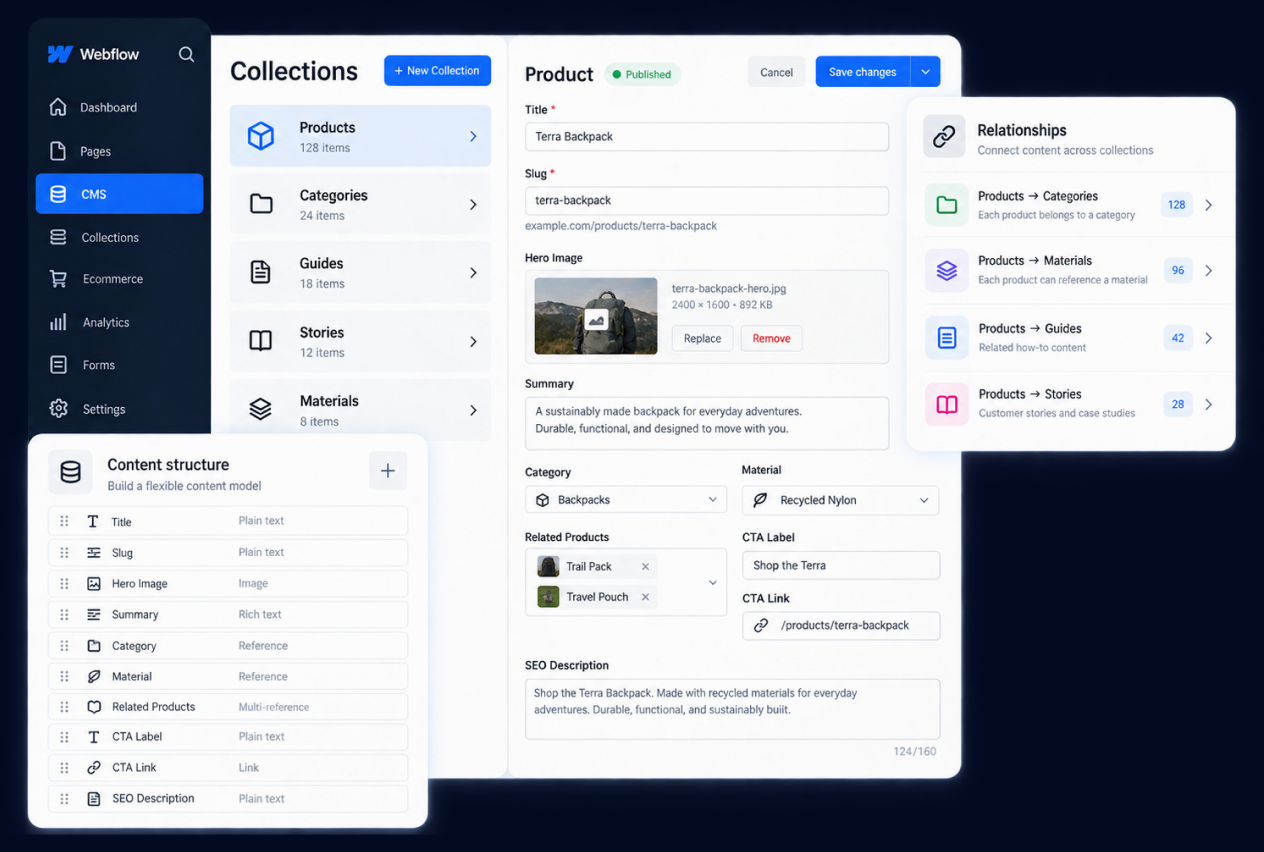Select the Related Products field row
Image resolution: width=1264 pixels, height=852 pixels.
[228, 706]
